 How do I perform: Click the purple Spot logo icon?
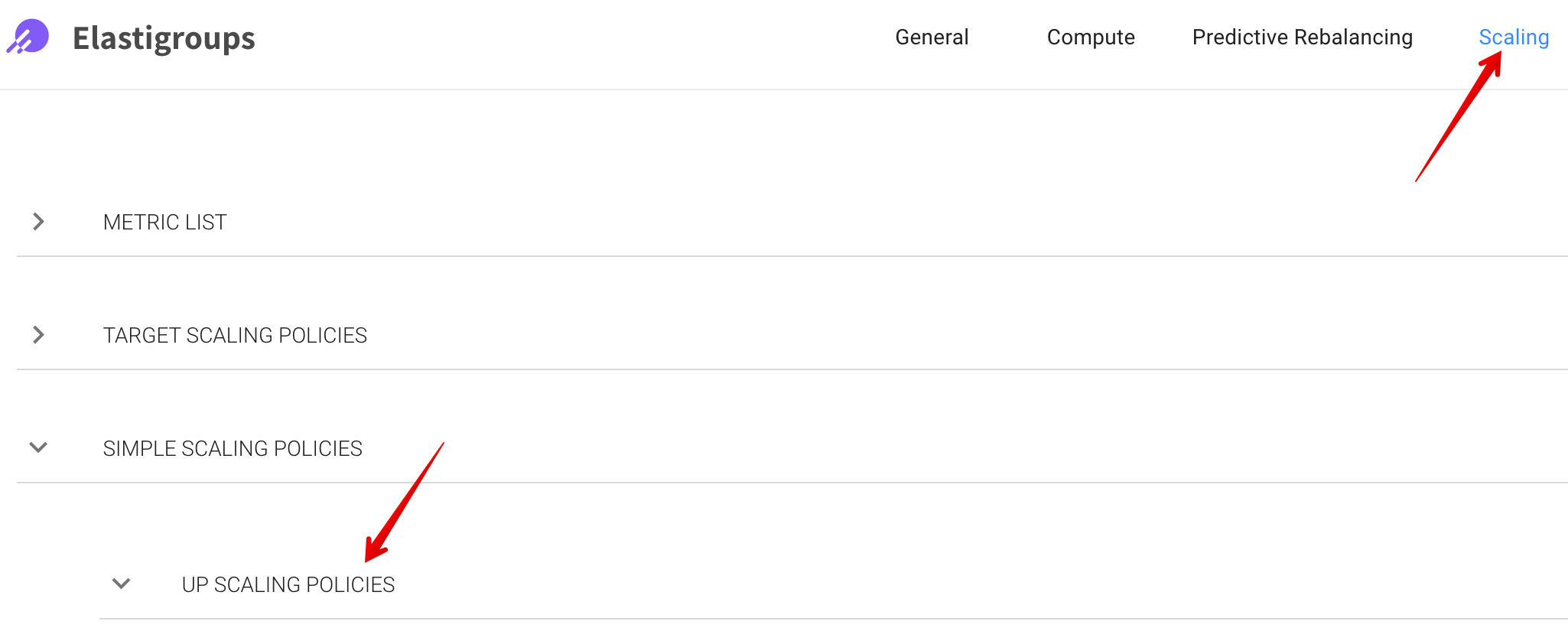point(28,37)
